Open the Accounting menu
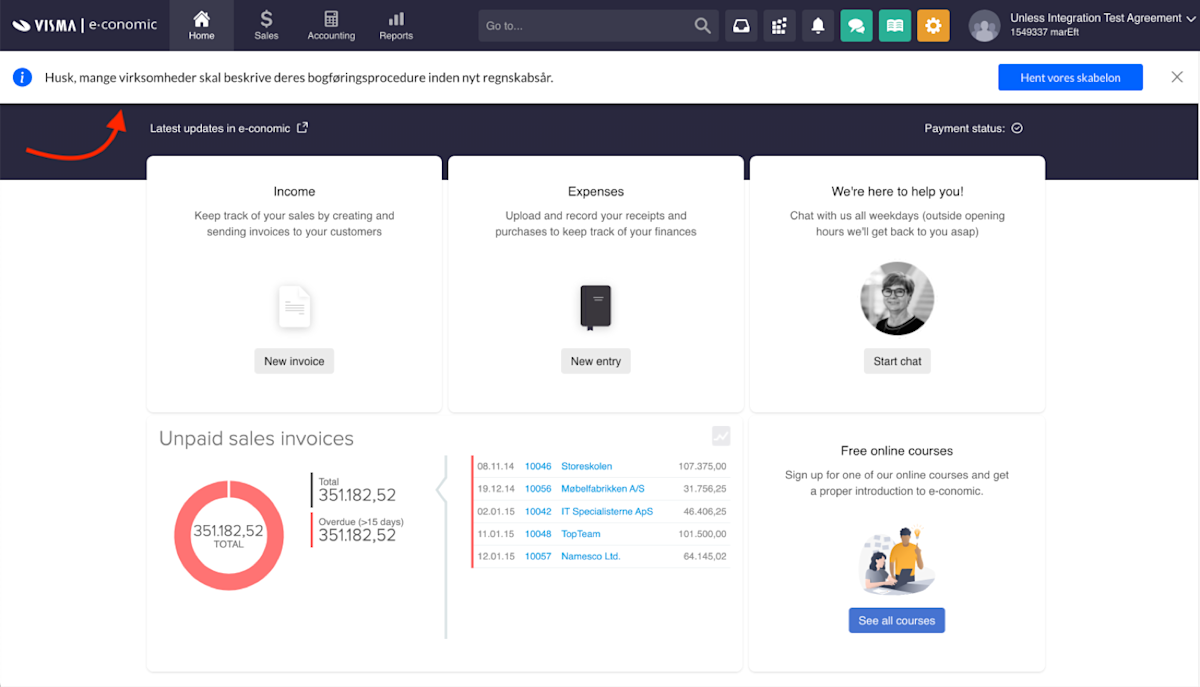This screenshot has height=687, width=1200. pos(331,25)
